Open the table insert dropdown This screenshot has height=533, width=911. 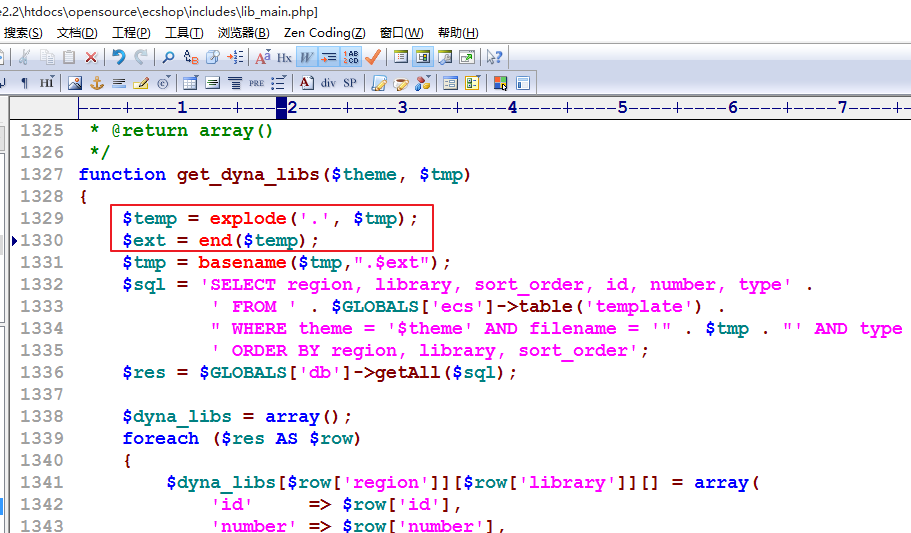tap(188, 83)
